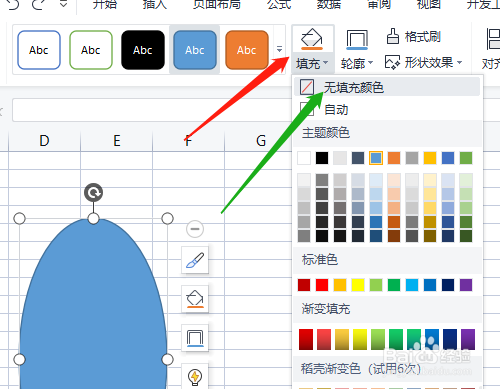500x389 pixels.
Task: Click the format painter 格式刷 button
Action: pos(414,37)
